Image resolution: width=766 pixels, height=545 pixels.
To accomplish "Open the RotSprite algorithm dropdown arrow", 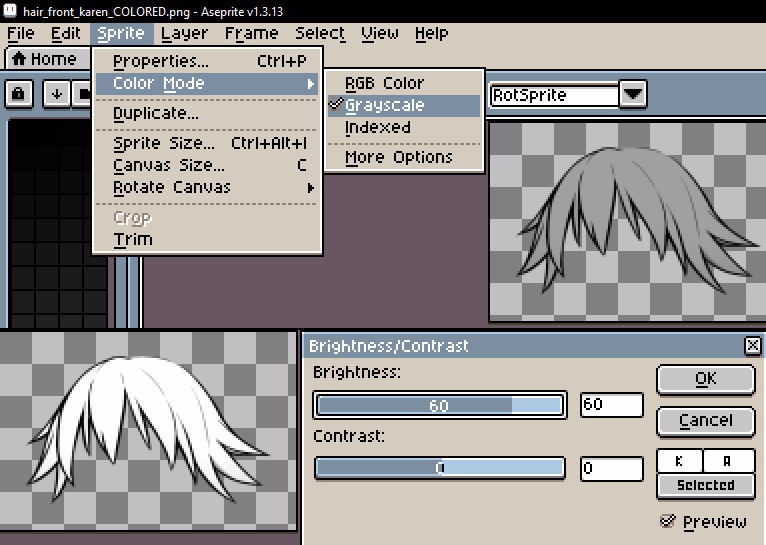I will click(632, 95).
